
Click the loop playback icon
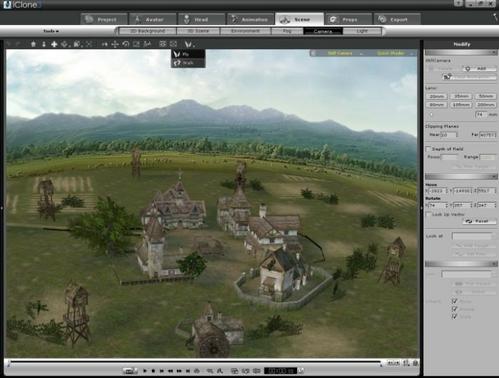pos(197,371)
